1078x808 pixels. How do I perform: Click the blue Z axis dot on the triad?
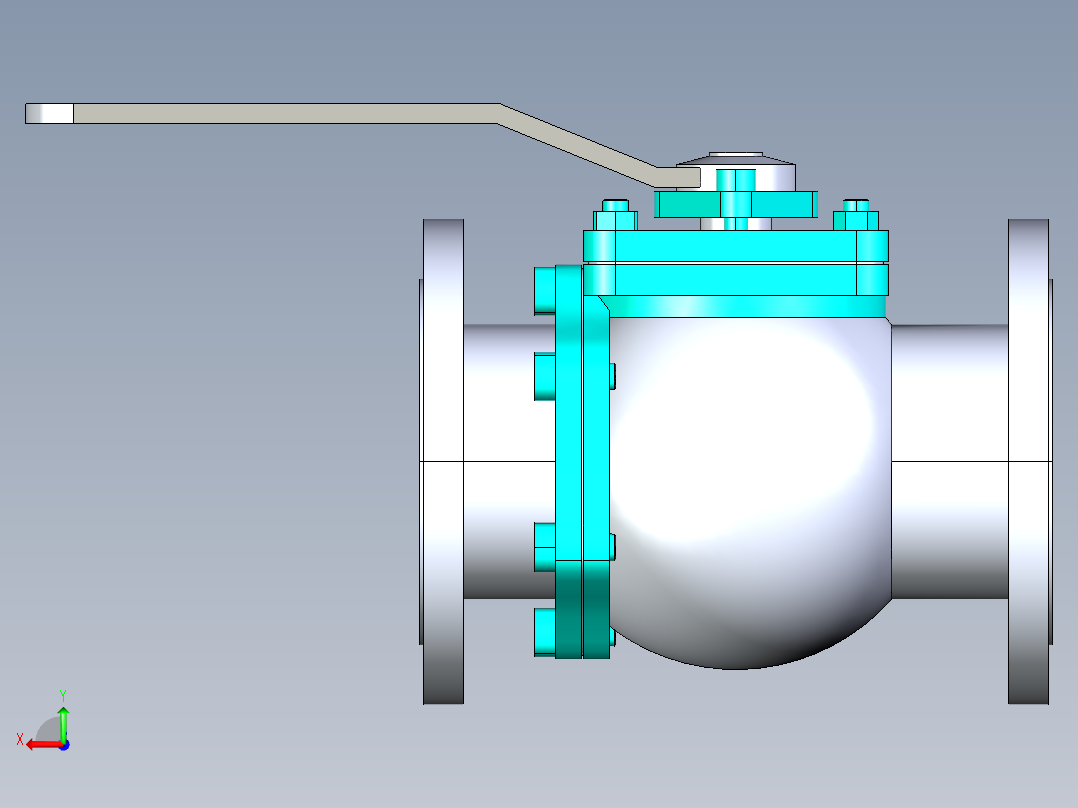coord(64,745)
